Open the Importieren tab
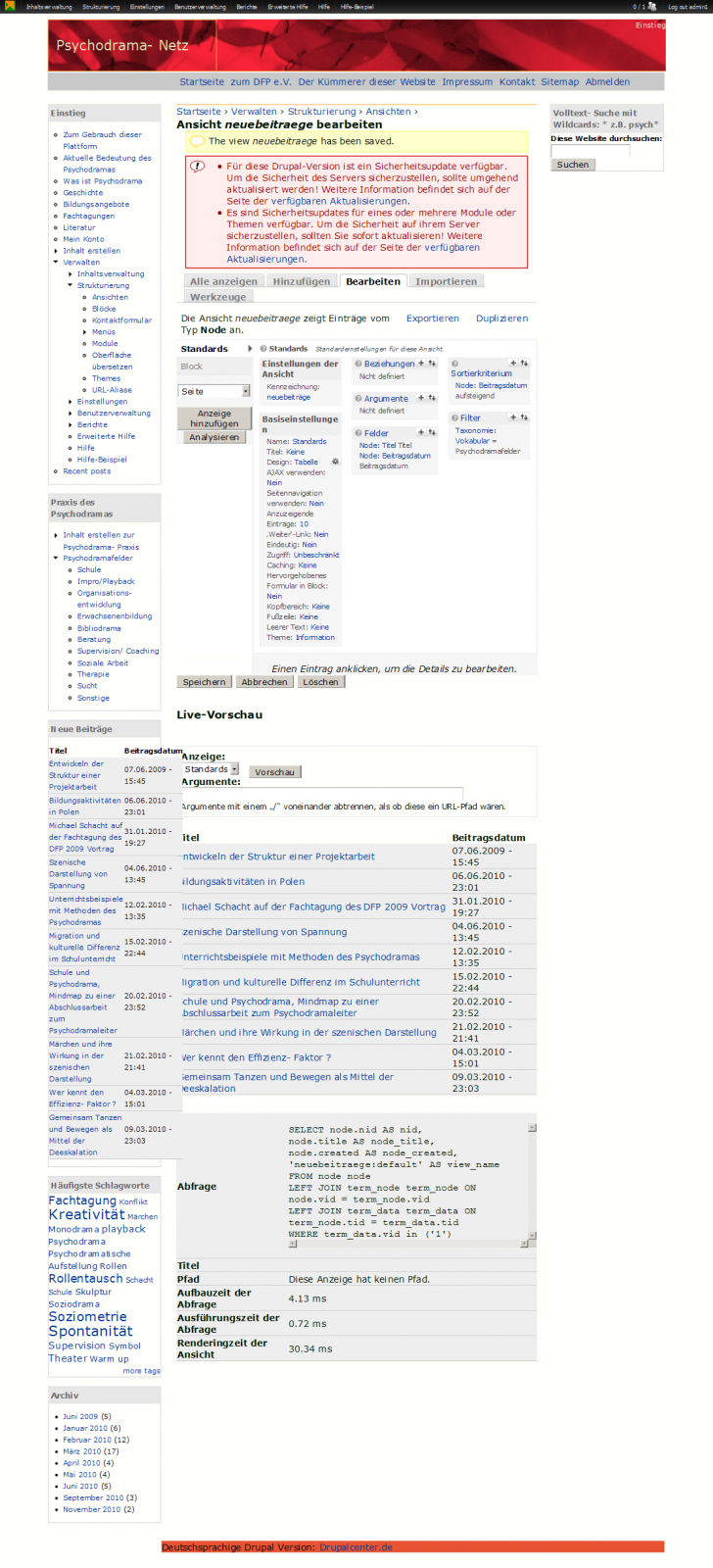Image resolution: width=713 pixels, height=1568 pixels. click(x=446, y=282)
